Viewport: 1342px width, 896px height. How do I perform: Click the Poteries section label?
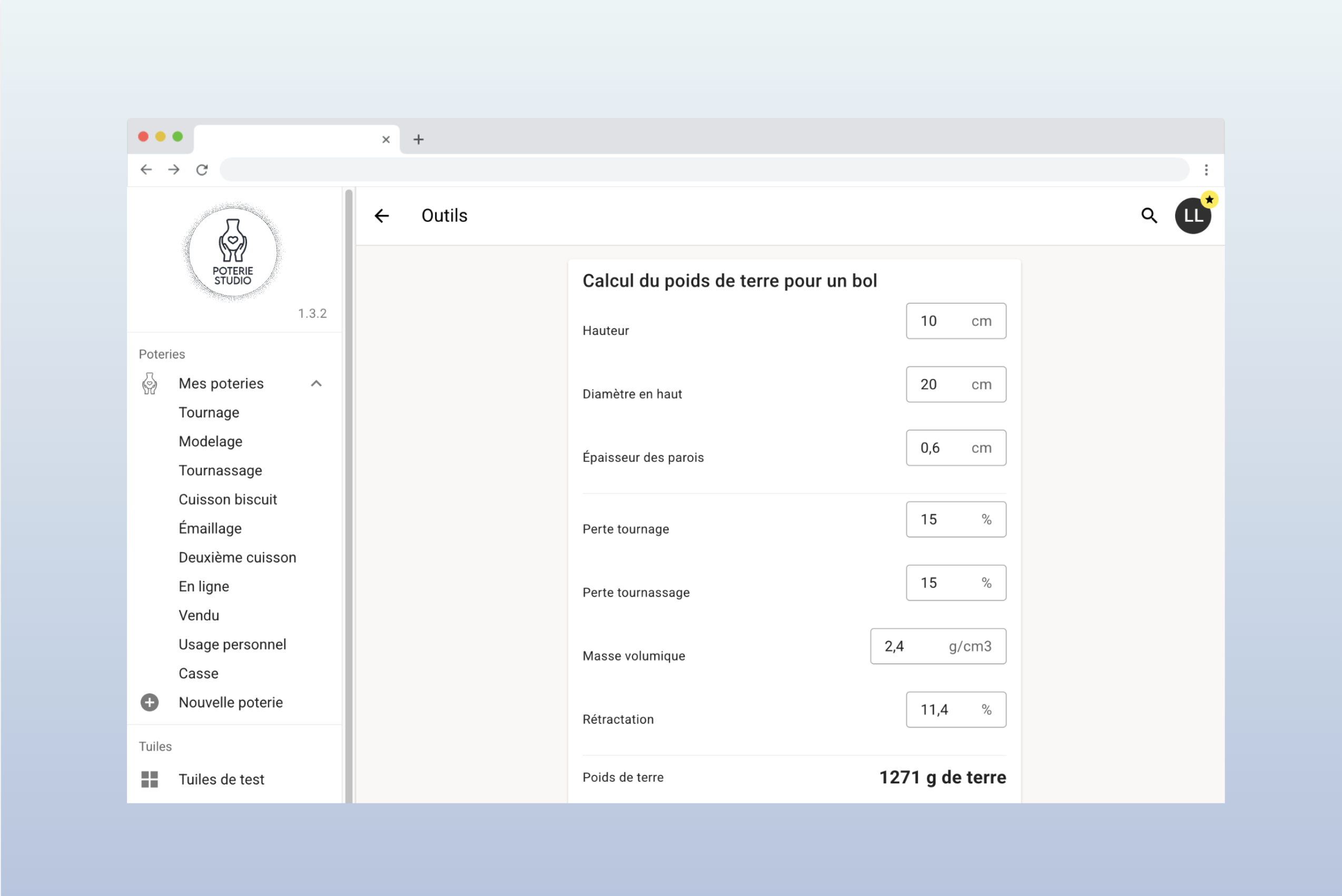(x=162, y=354)
